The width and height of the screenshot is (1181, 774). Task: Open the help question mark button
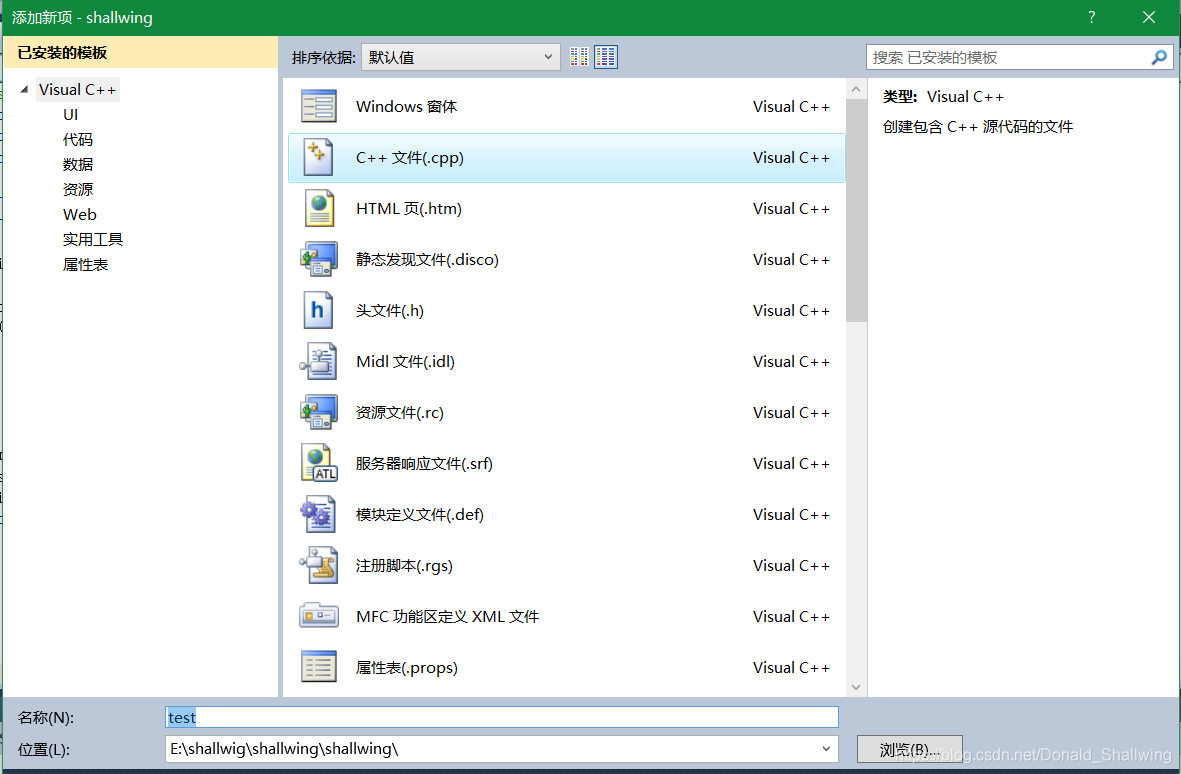point(1091,17)
